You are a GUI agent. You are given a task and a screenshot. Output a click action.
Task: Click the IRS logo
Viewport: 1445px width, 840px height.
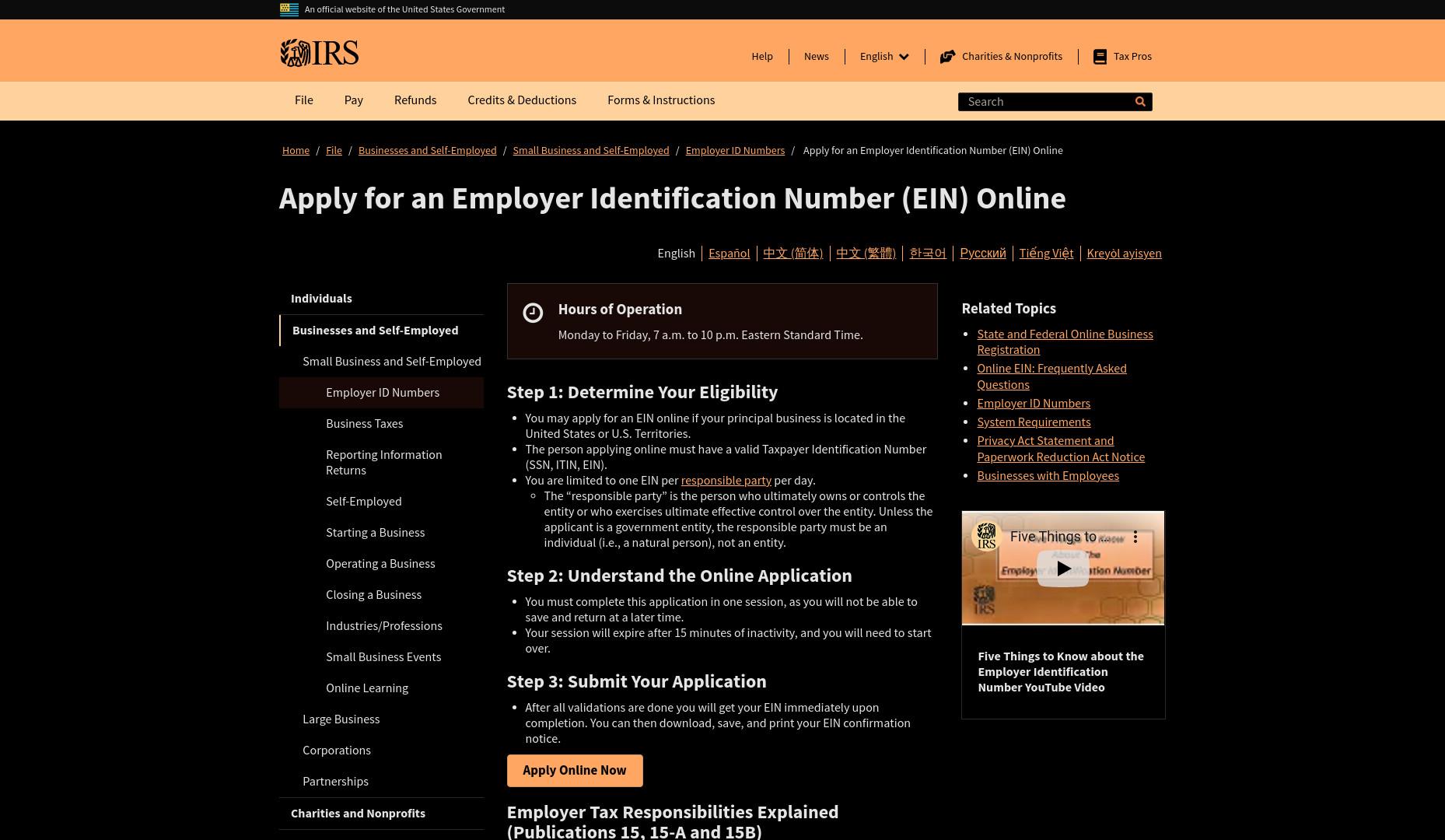pyautogui.click(x=319, y=53)
